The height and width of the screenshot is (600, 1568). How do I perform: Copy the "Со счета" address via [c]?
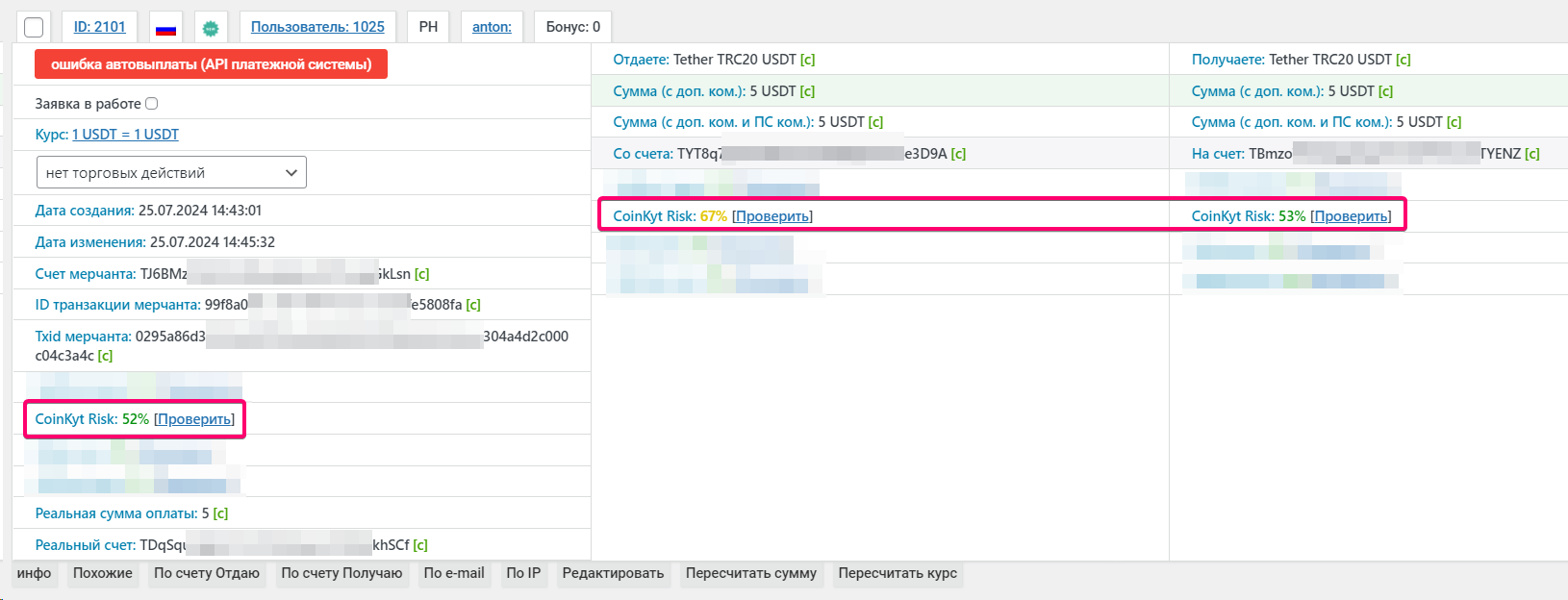click(958, 154)
